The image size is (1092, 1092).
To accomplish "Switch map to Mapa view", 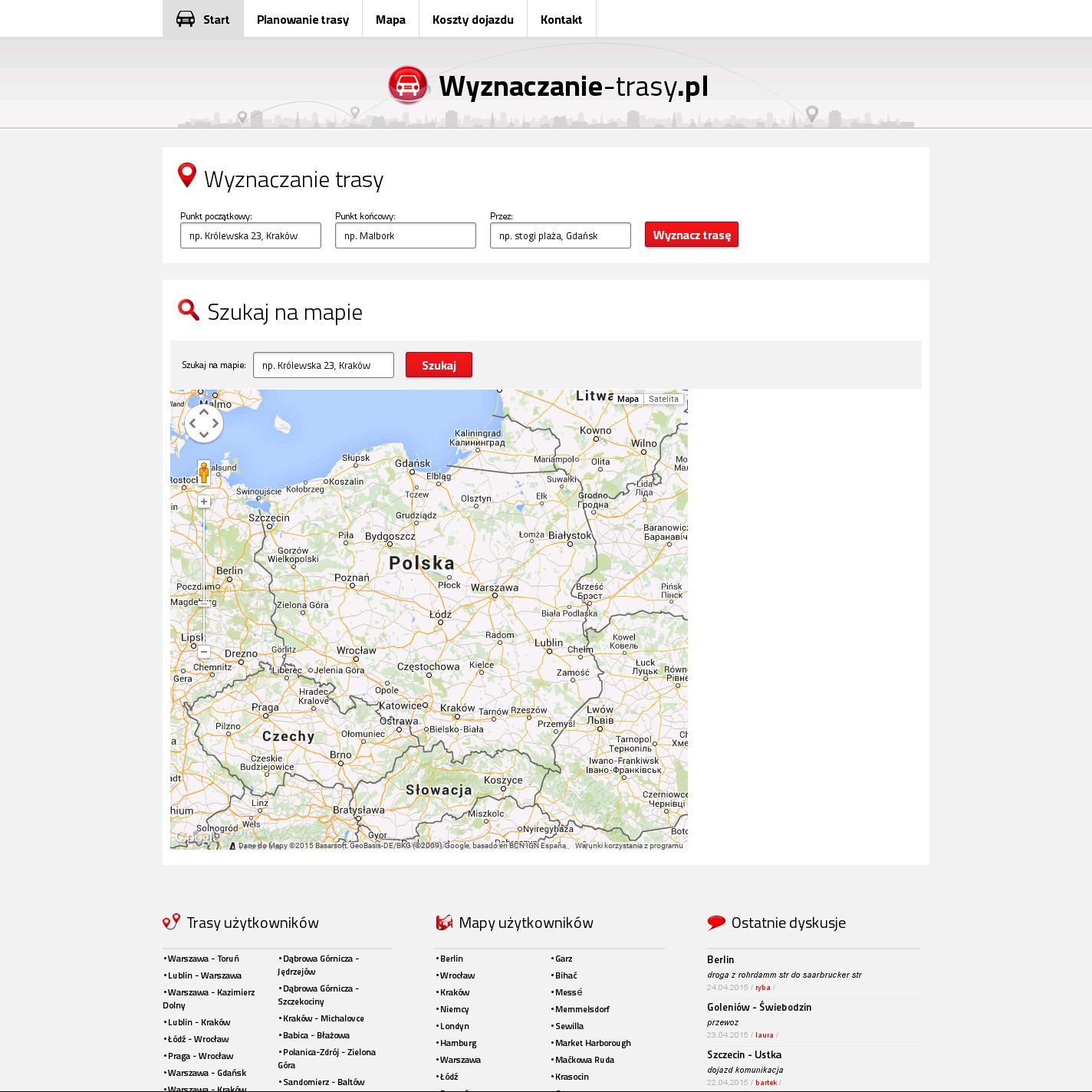I will tap(627, 399).
